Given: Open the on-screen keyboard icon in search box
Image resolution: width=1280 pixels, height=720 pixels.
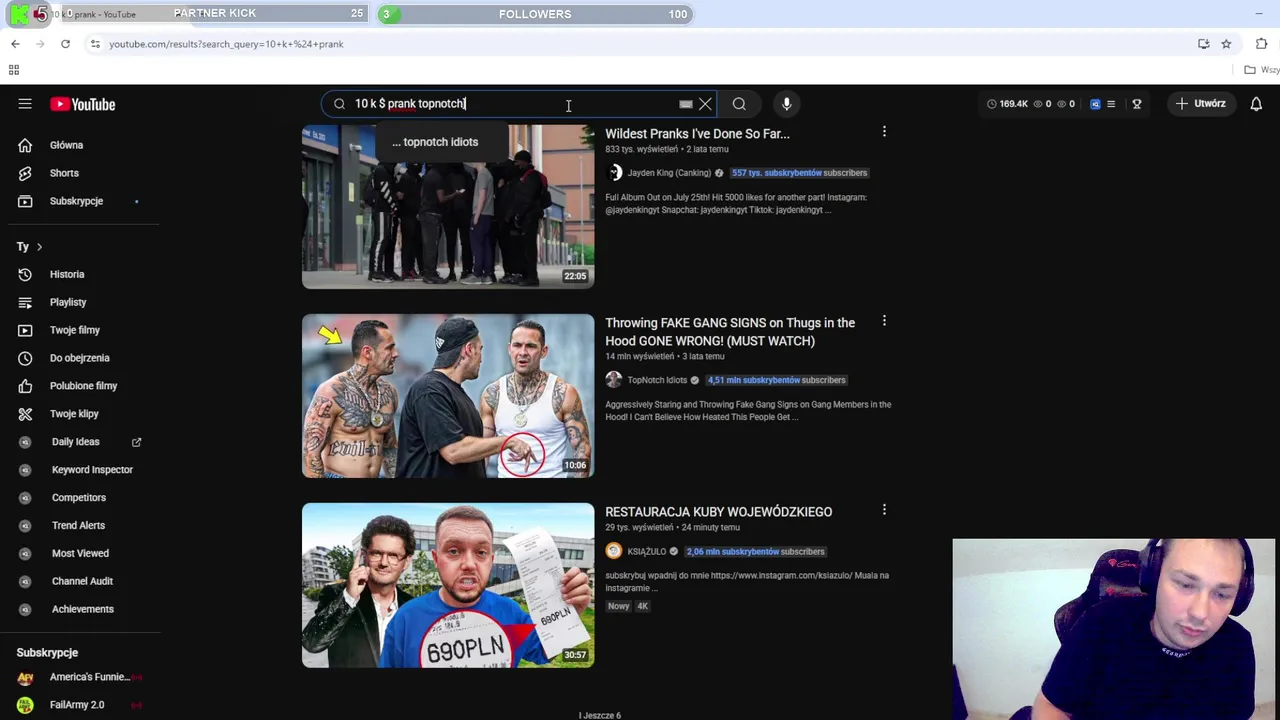Looking at the screenshot, I should pos(686,104).
